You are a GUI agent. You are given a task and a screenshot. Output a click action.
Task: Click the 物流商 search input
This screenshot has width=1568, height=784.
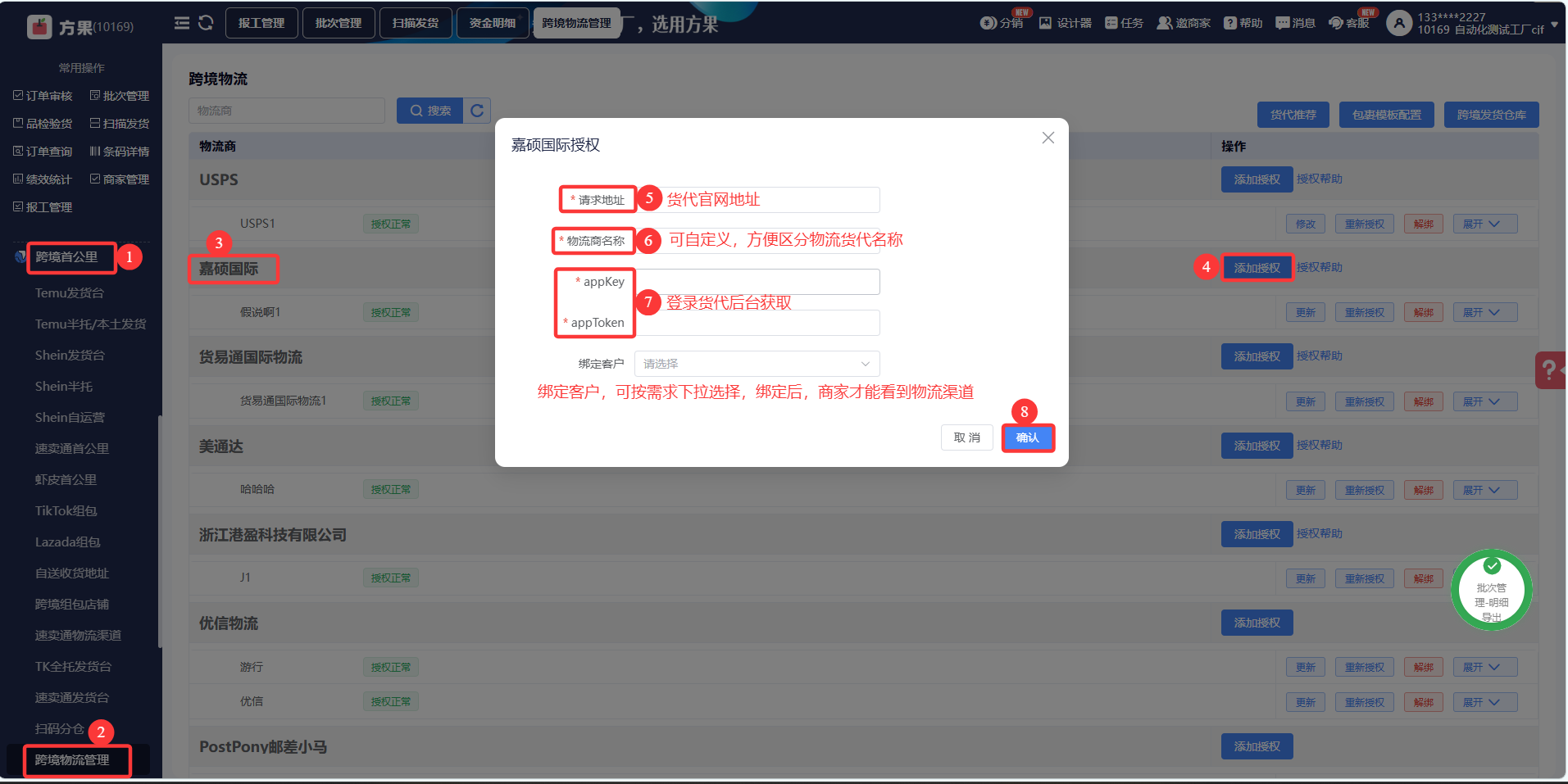pos(287,111)
